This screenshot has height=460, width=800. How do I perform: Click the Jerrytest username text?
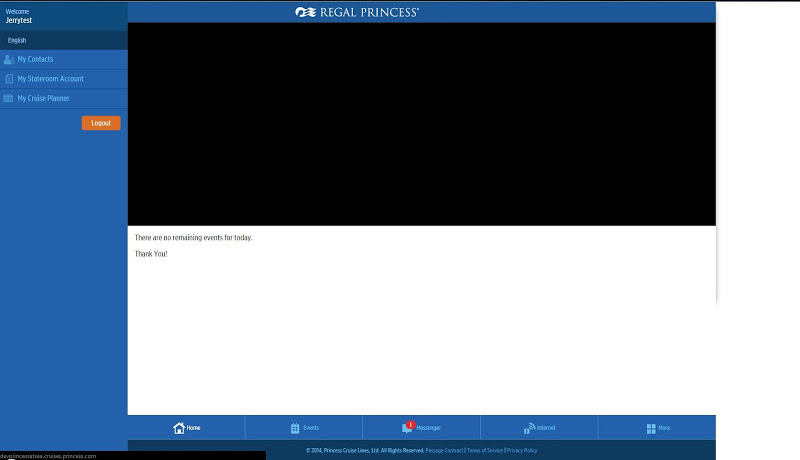tap(19, 20)
